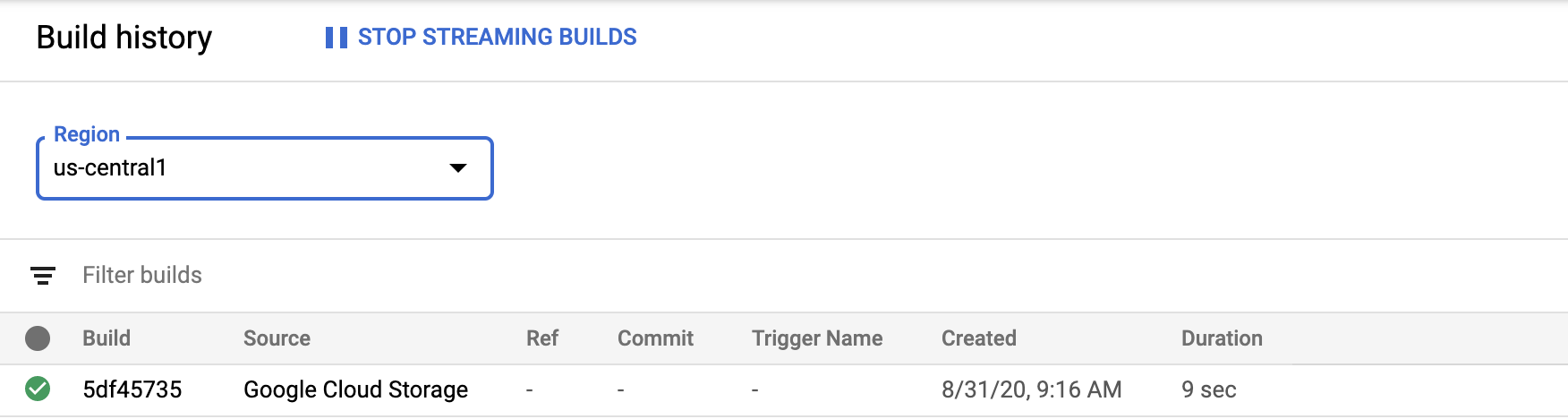This screenshot has width=1568, height=419.
Task: Focus the Filter builds input field
Action: [358, 275]
